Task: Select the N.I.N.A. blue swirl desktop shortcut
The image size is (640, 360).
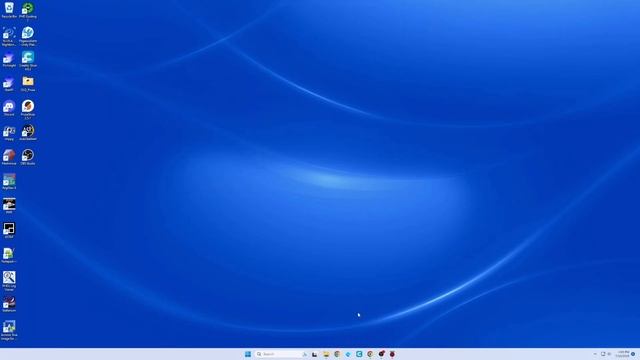Action: [x=9, y=36]
